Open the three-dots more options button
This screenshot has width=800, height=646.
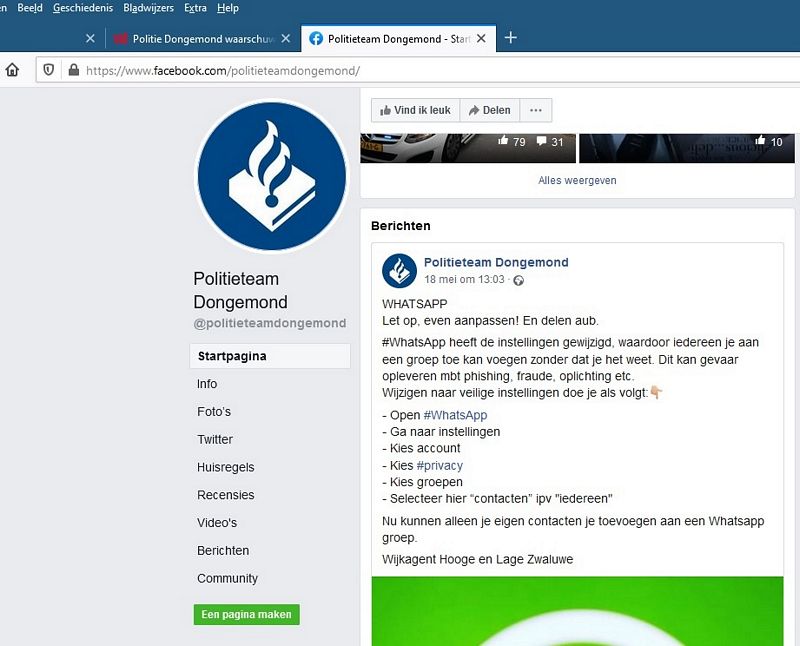coord(536,110)
